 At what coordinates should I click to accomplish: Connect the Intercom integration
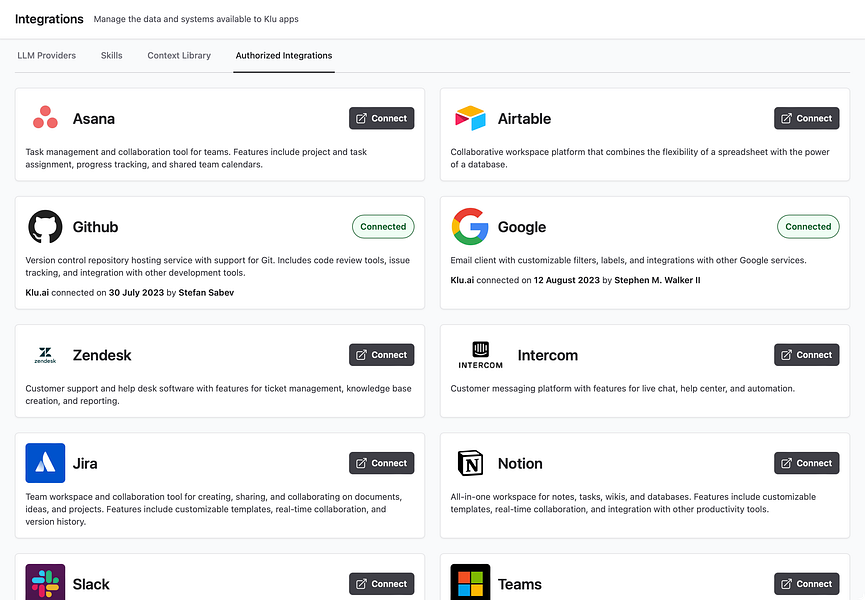pyautogui.click(x=807, y=355)
